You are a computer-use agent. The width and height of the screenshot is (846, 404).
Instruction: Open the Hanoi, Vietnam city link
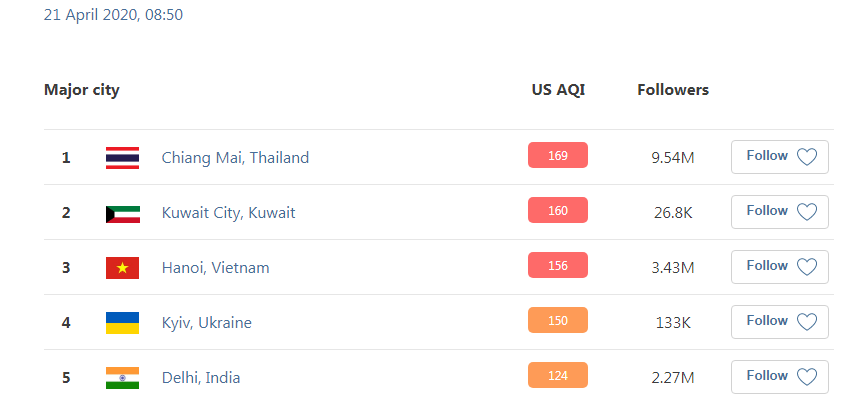215,267
